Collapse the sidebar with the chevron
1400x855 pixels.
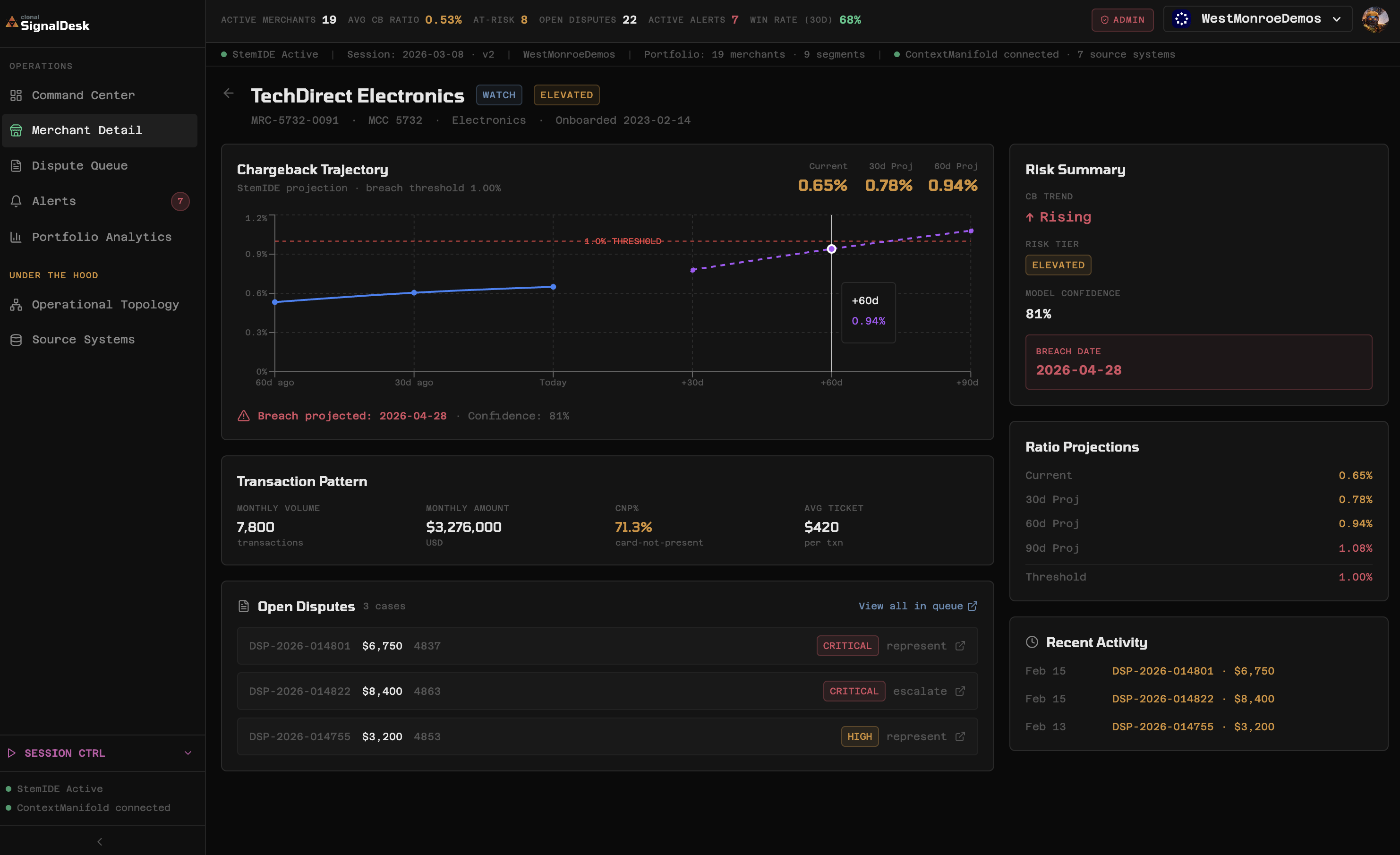[100, 841]
